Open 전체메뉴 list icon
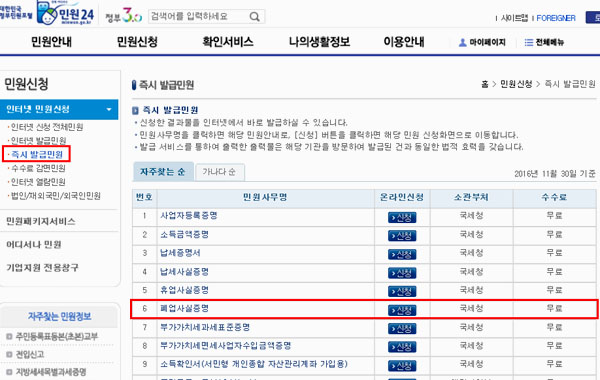This screenshot has width=600, height=380. [544, 42]
